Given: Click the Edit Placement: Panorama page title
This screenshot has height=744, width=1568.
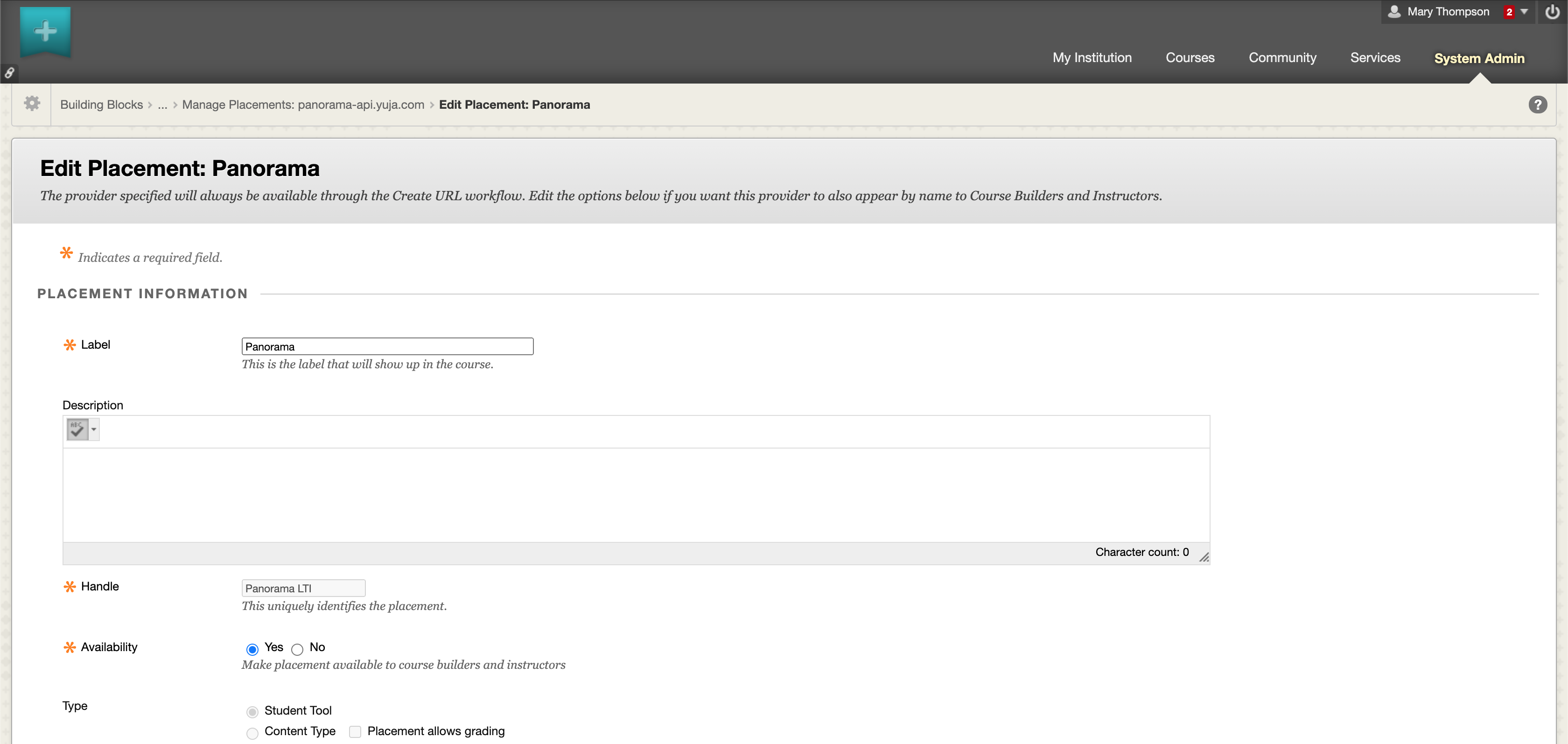Looking at the screenshot, I should pyautogui.click(x=180, y=168).
